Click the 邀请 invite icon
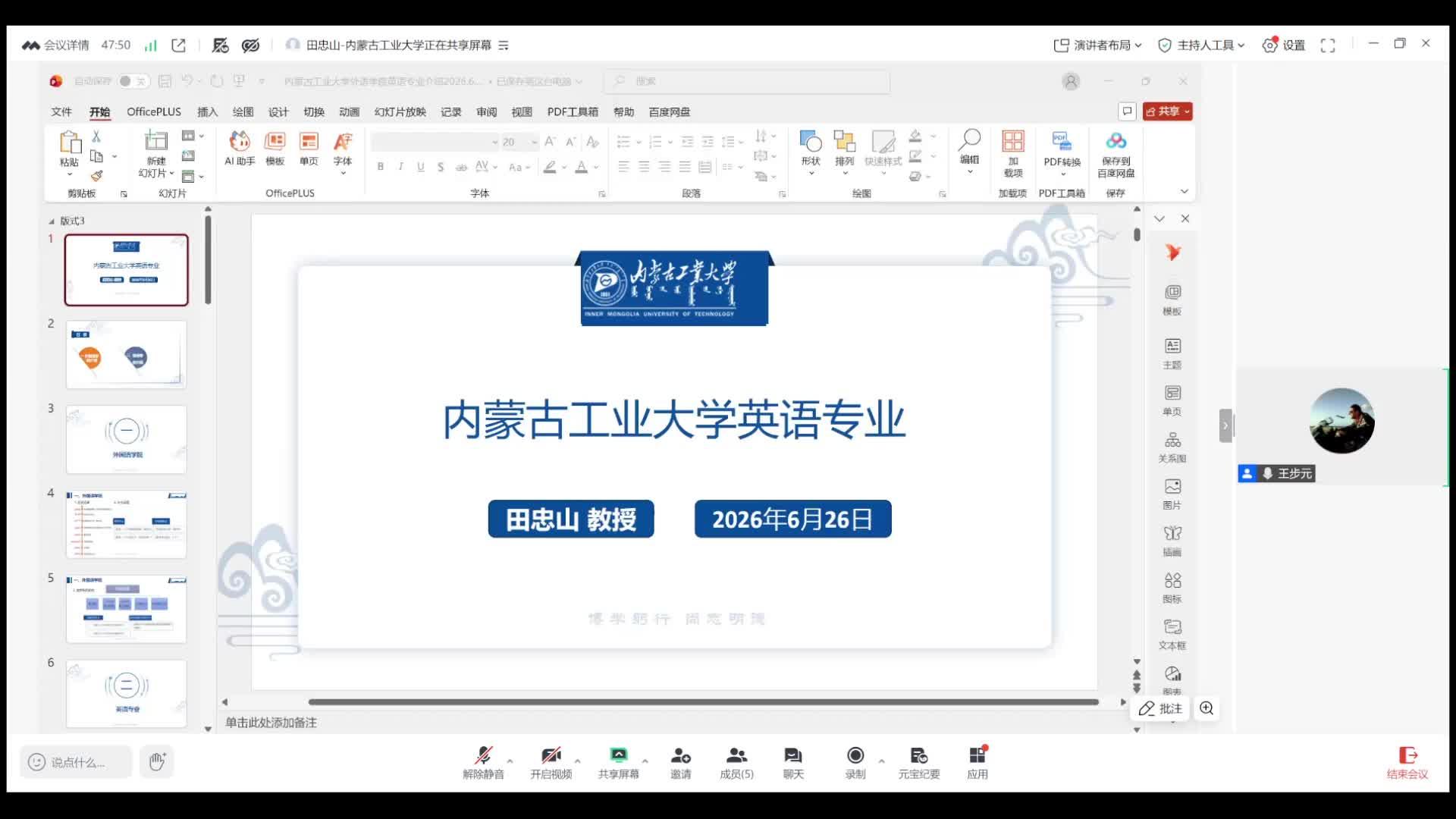This screenshot has width=1456, height=819. [x=681, y=762]
